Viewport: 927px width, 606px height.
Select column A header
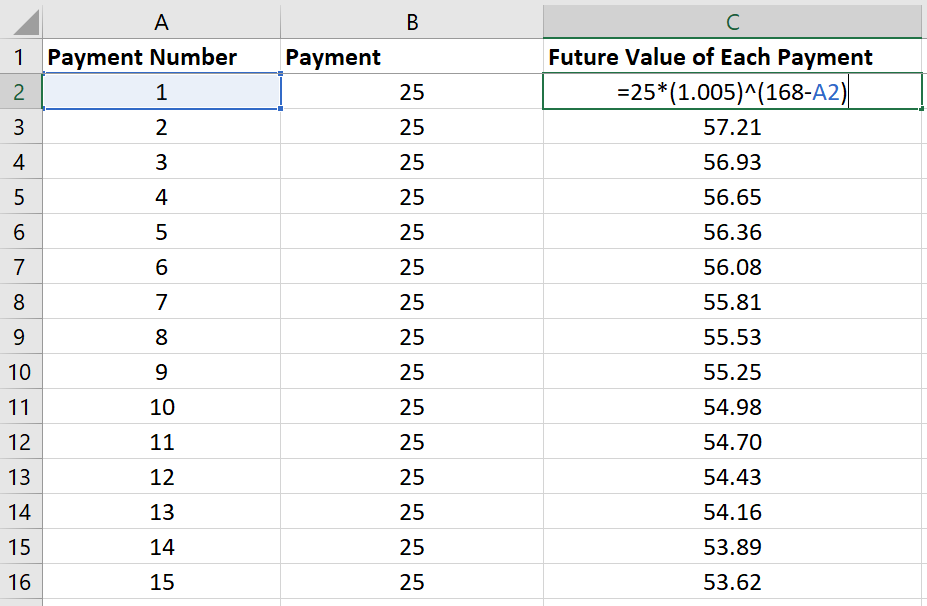(161, 20)
